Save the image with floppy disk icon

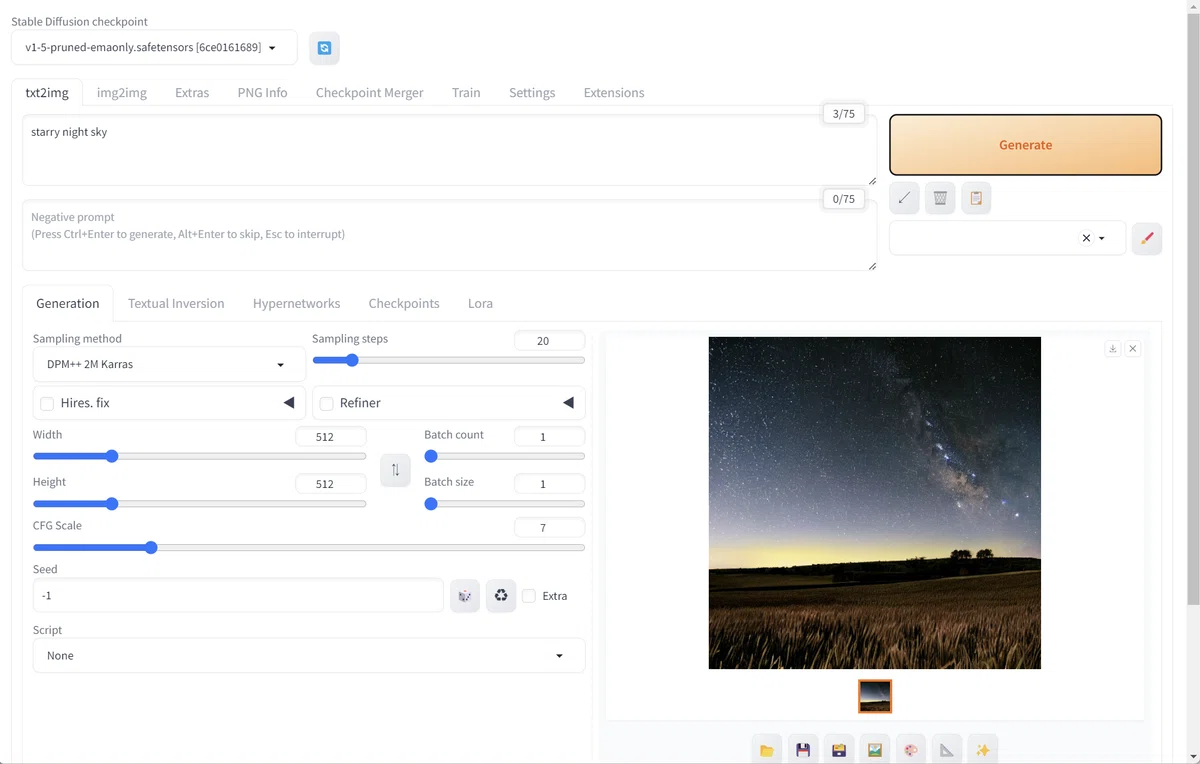(x=803, y=750)
